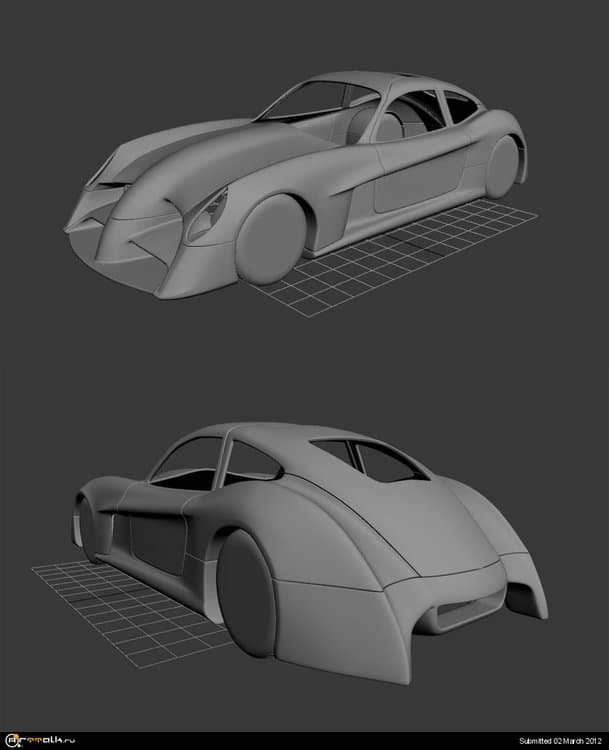Select the rear-view car model render
This screenshot has width=609, height=750.
pos(310,553)
